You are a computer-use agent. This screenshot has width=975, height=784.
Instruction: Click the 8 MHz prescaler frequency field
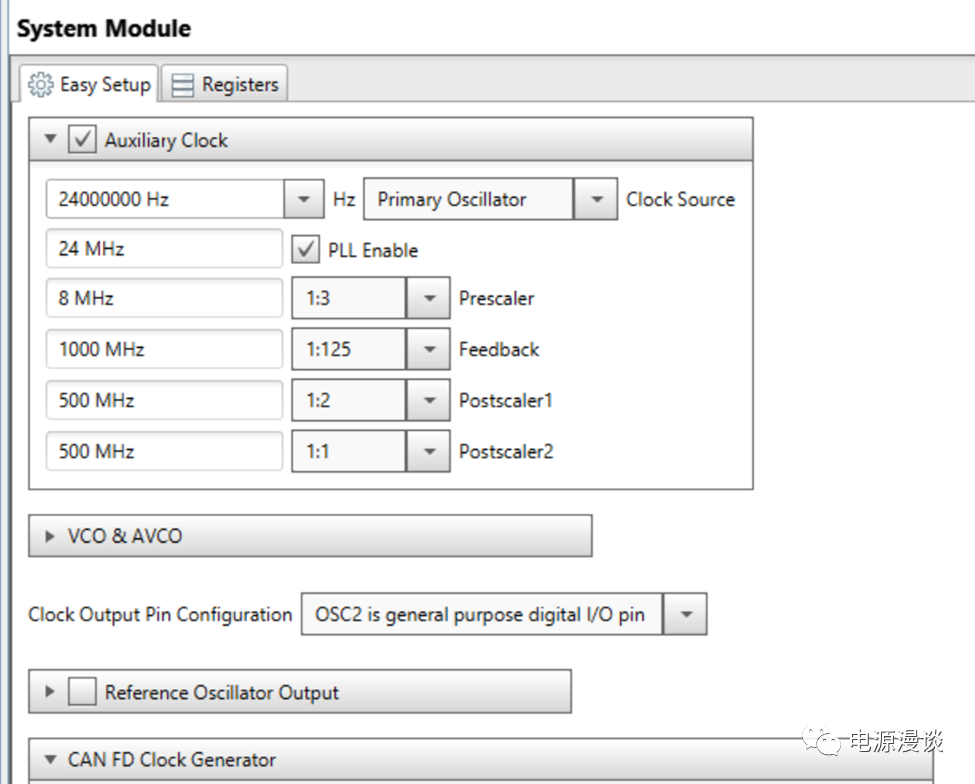[164, 298]
